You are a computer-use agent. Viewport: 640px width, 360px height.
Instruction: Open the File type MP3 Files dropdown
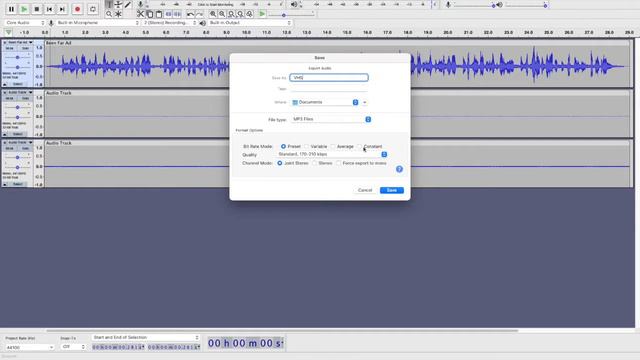point(331,119)
